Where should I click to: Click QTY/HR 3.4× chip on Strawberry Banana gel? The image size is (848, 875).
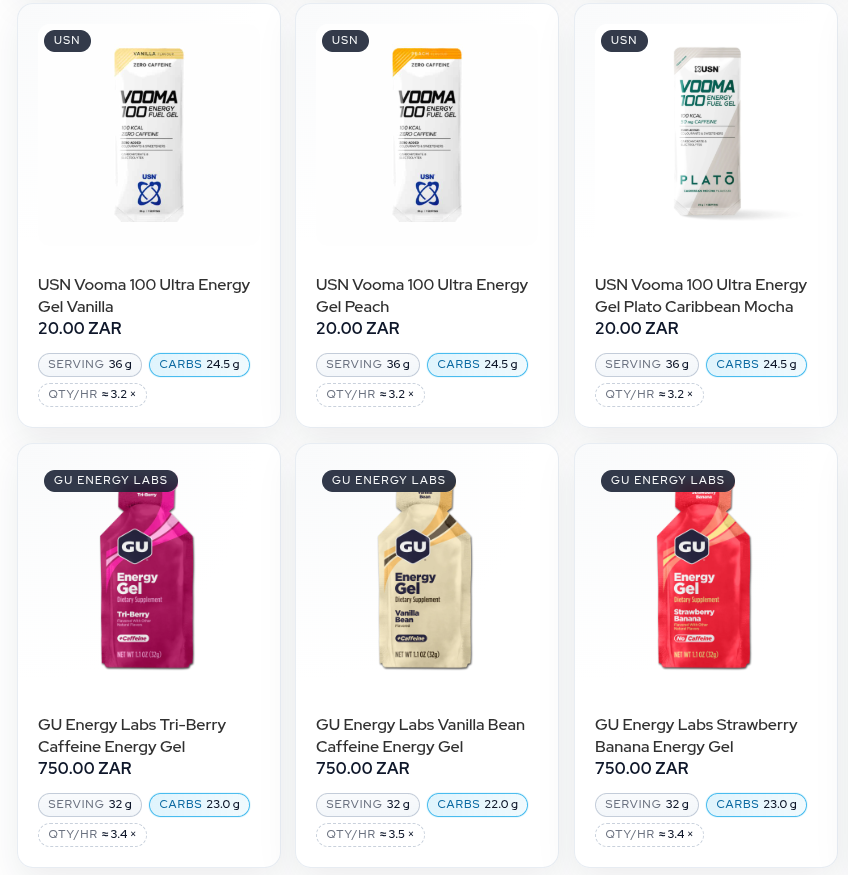click(649, 834)
